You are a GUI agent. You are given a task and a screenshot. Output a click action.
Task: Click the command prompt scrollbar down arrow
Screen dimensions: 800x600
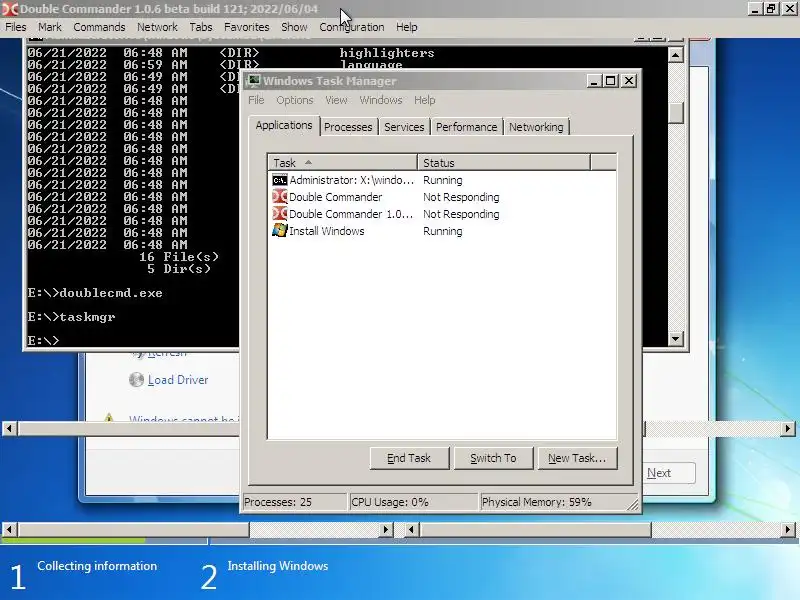(x=676, y=338)
